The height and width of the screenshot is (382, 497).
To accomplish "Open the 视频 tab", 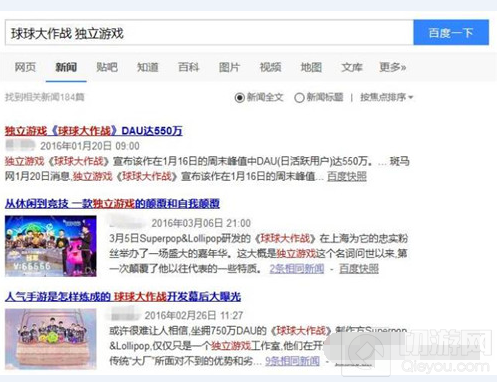I will tap(270, 67).
